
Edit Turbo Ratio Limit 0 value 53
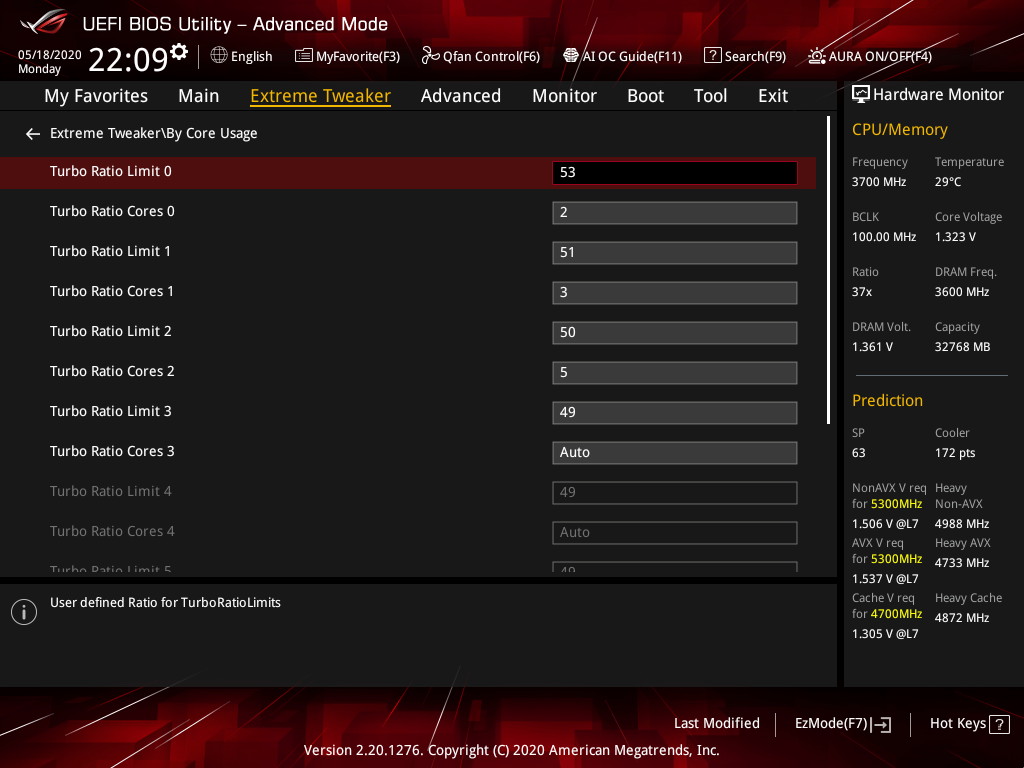pos(675,172)
